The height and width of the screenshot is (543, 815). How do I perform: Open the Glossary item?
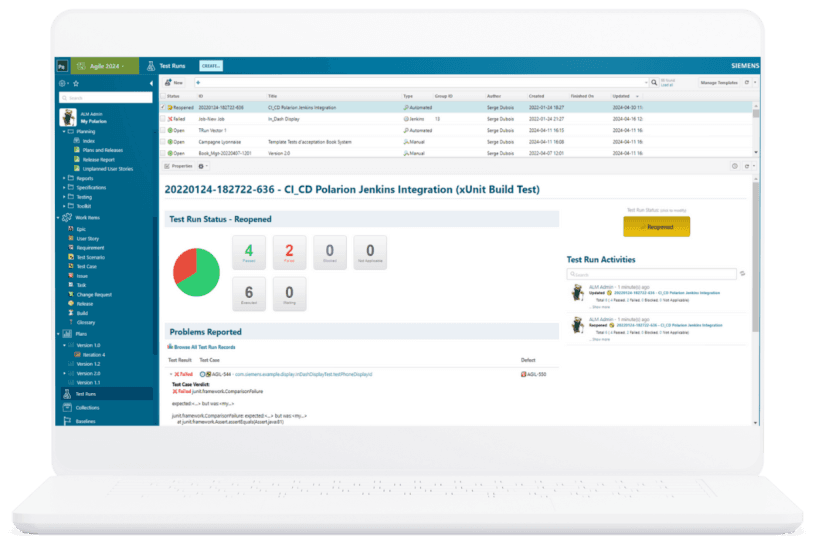click(x=82, y=323)
